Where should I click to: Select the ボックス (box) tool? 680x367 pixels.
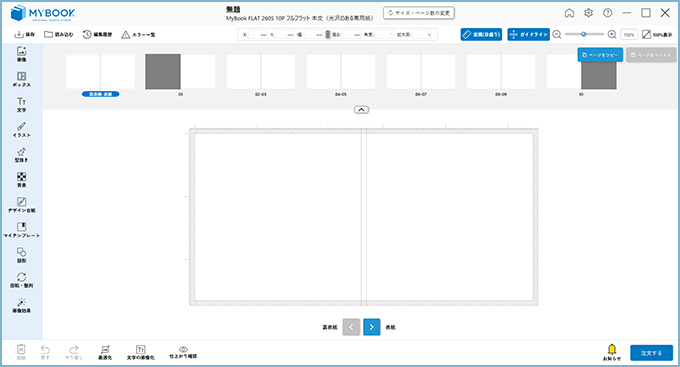point(21,79)
